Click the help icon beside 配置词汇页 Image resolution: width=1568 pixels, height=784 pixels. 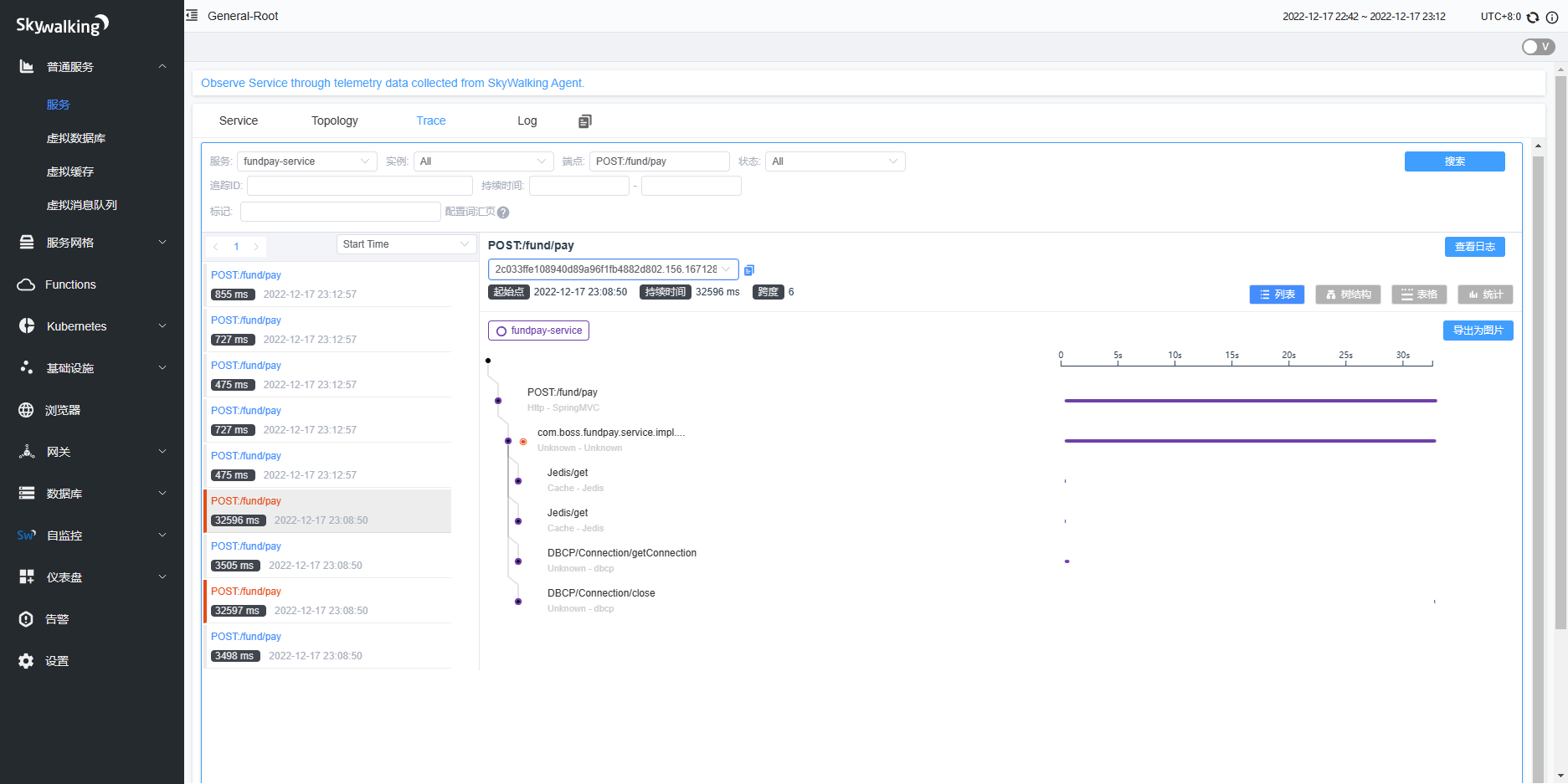(x=503, y=213)
